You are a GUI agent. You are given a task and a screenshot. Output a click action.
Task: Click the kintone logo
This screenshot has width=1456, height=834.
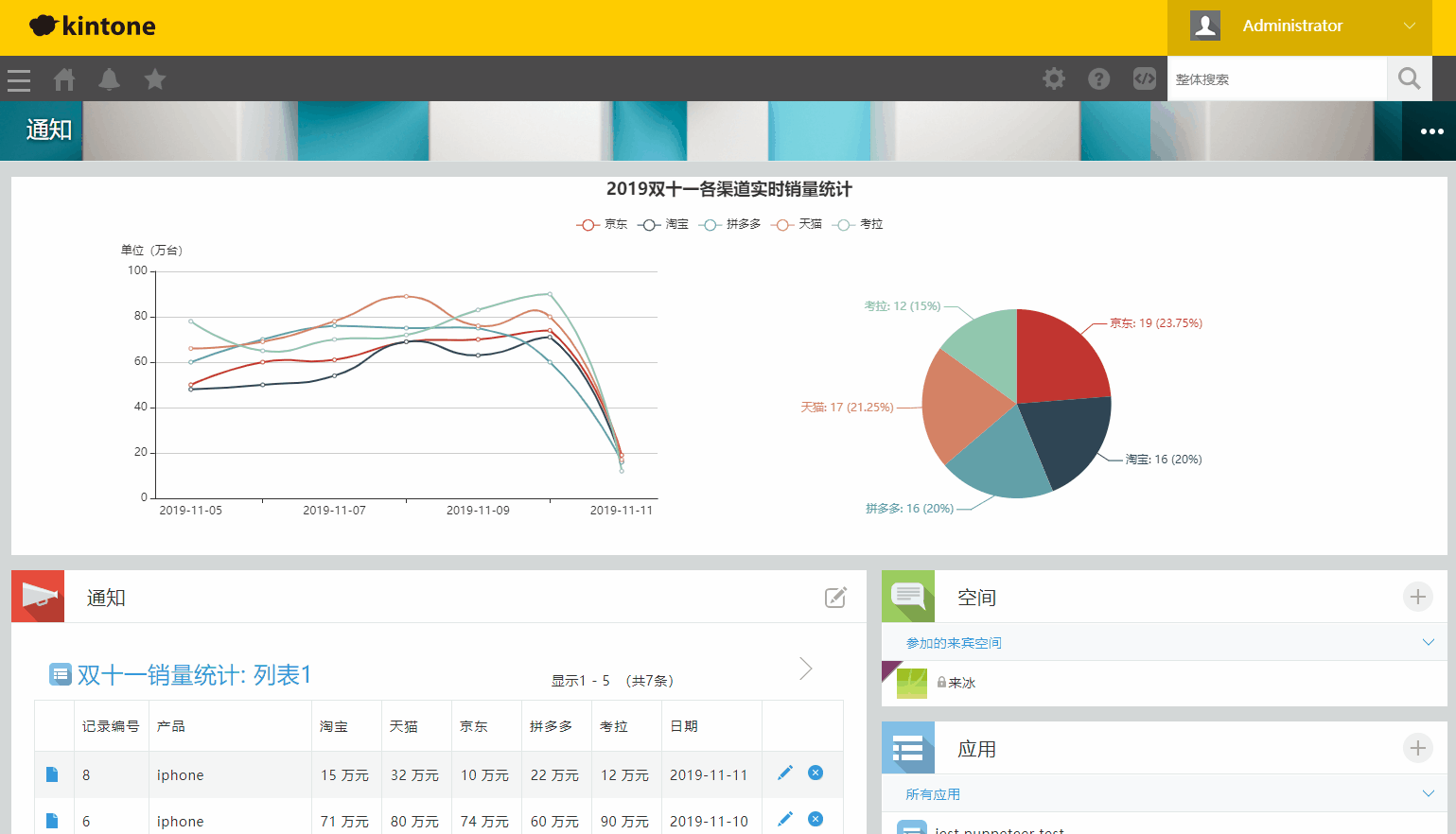pos(93,26)
